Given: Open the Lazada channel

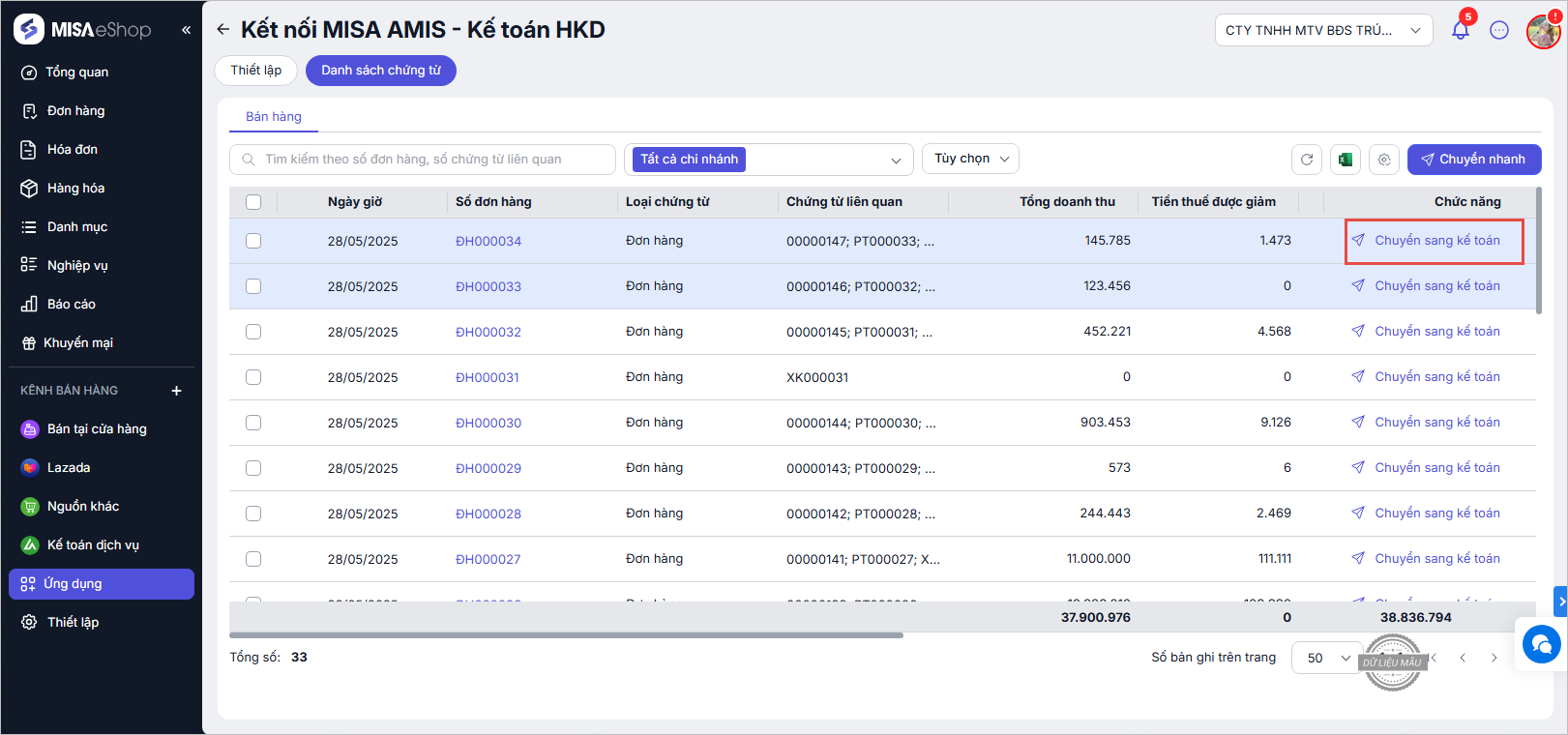Looking at the screenshot, I should [x=102, y=468].
